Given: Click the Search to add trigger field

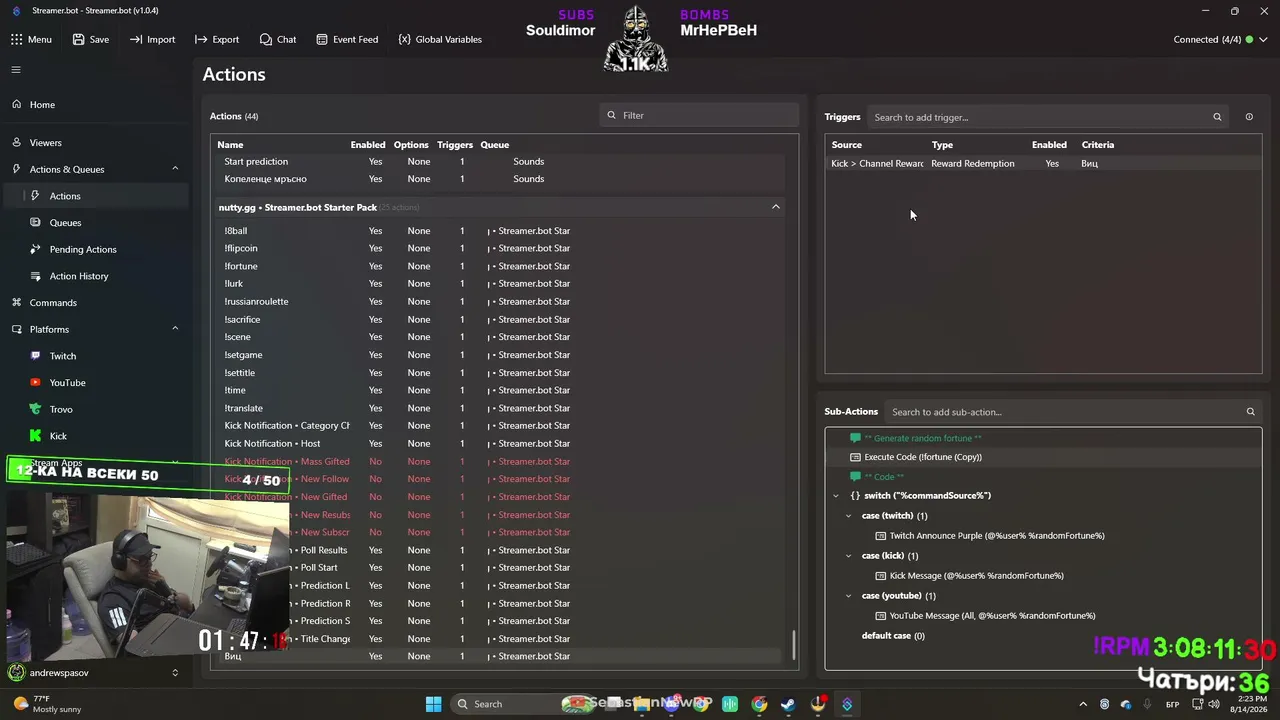Looking at the screenshot, I should [x=1048, y=117].
